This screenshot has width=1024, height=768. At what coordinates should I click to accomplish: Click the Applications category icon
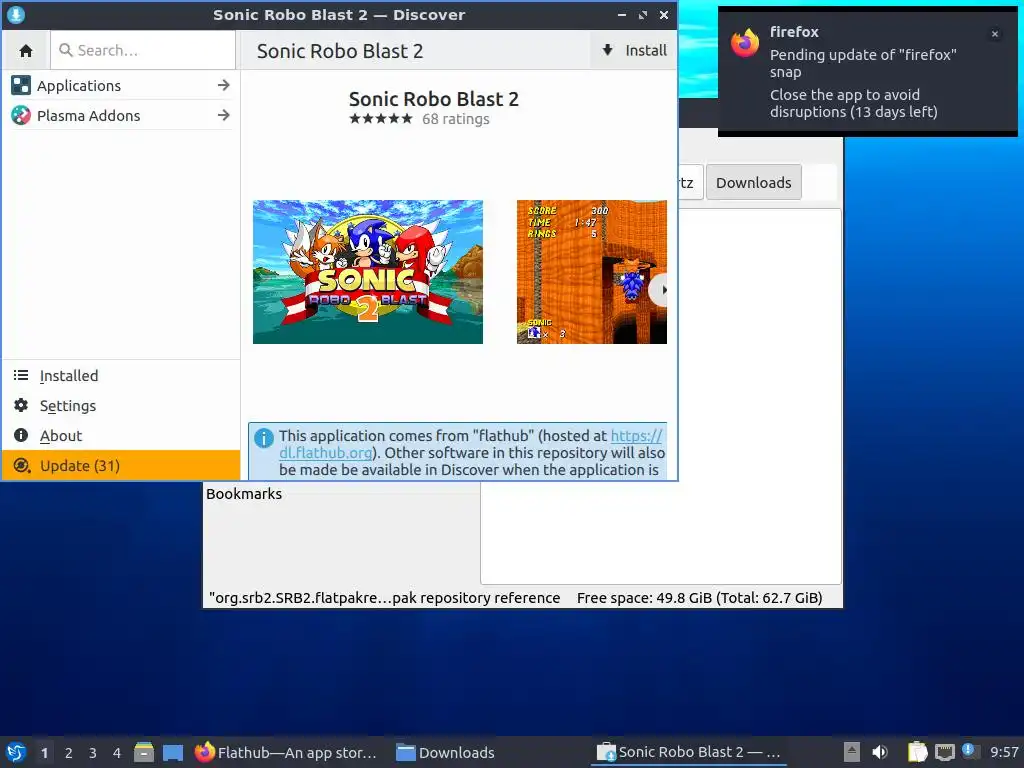click(x=21, y=86)
